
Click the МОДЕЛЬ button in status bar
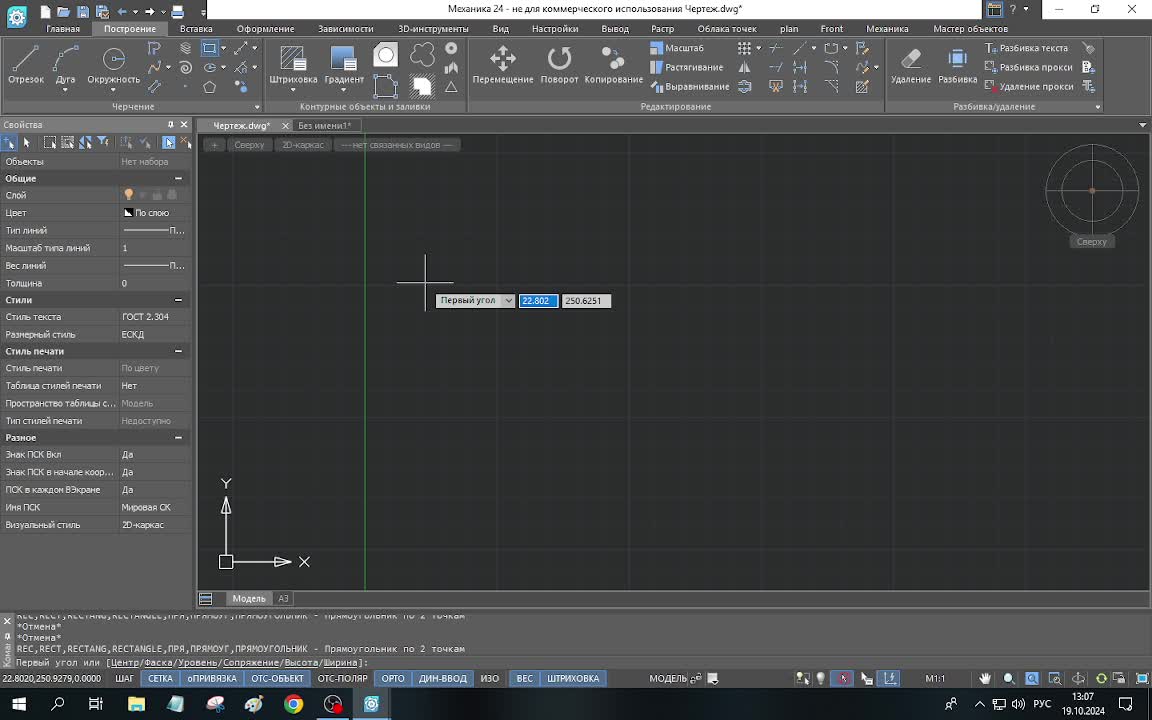point(668,678)
